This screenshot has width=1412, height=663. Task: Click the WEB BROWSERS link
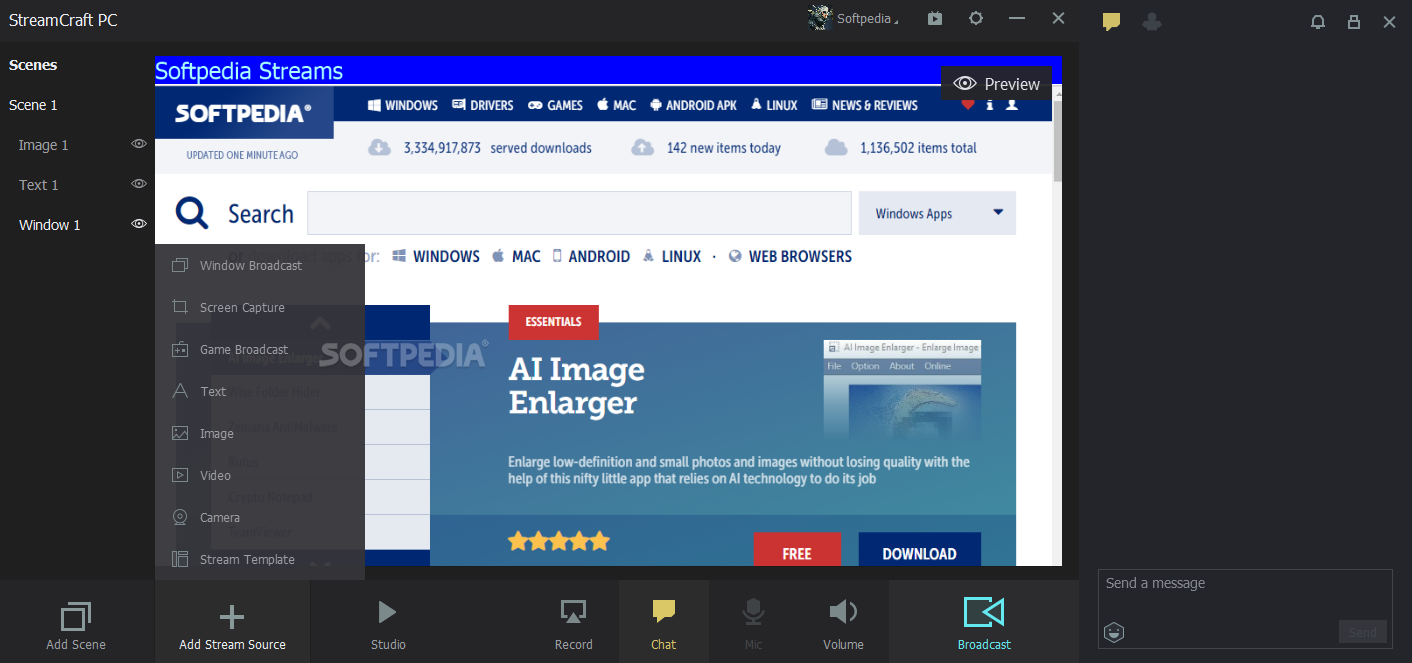790,256
